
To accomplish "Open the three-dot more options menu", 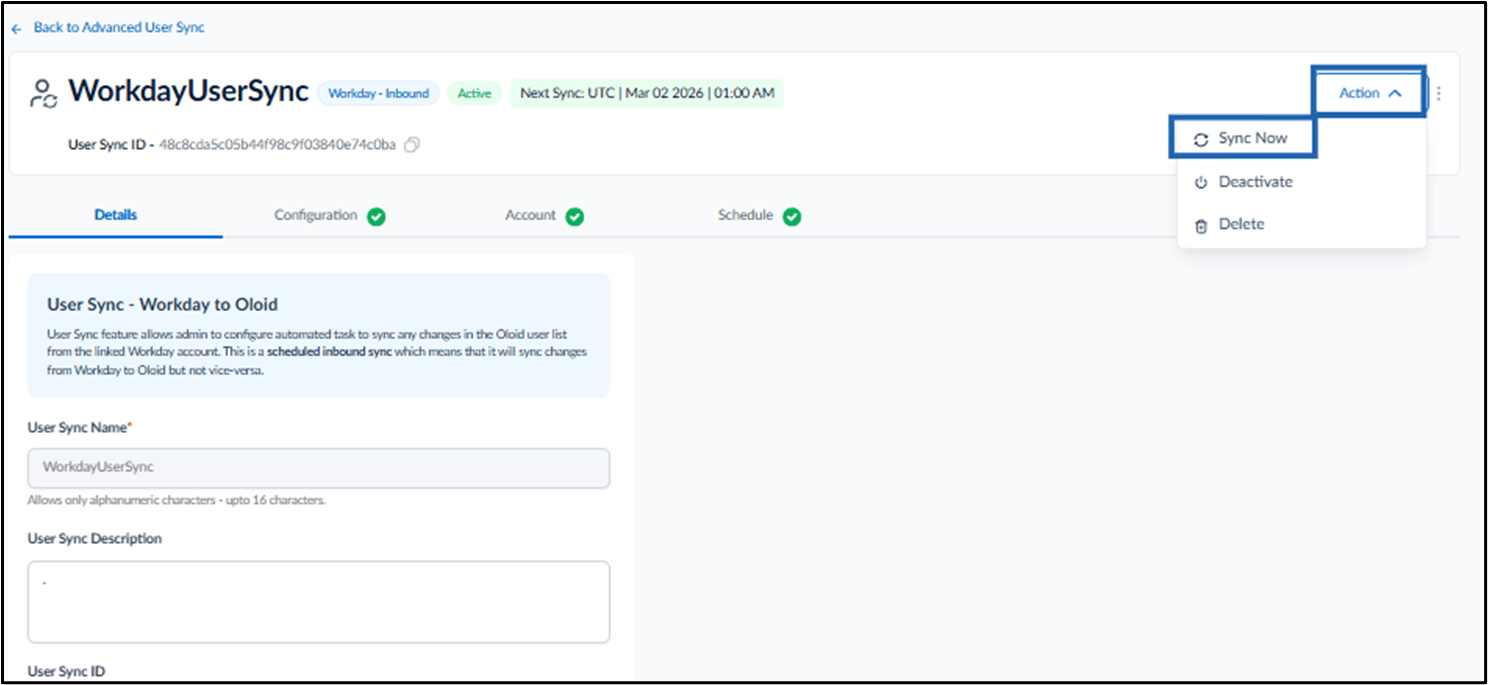I will [x=1439, y=93].
